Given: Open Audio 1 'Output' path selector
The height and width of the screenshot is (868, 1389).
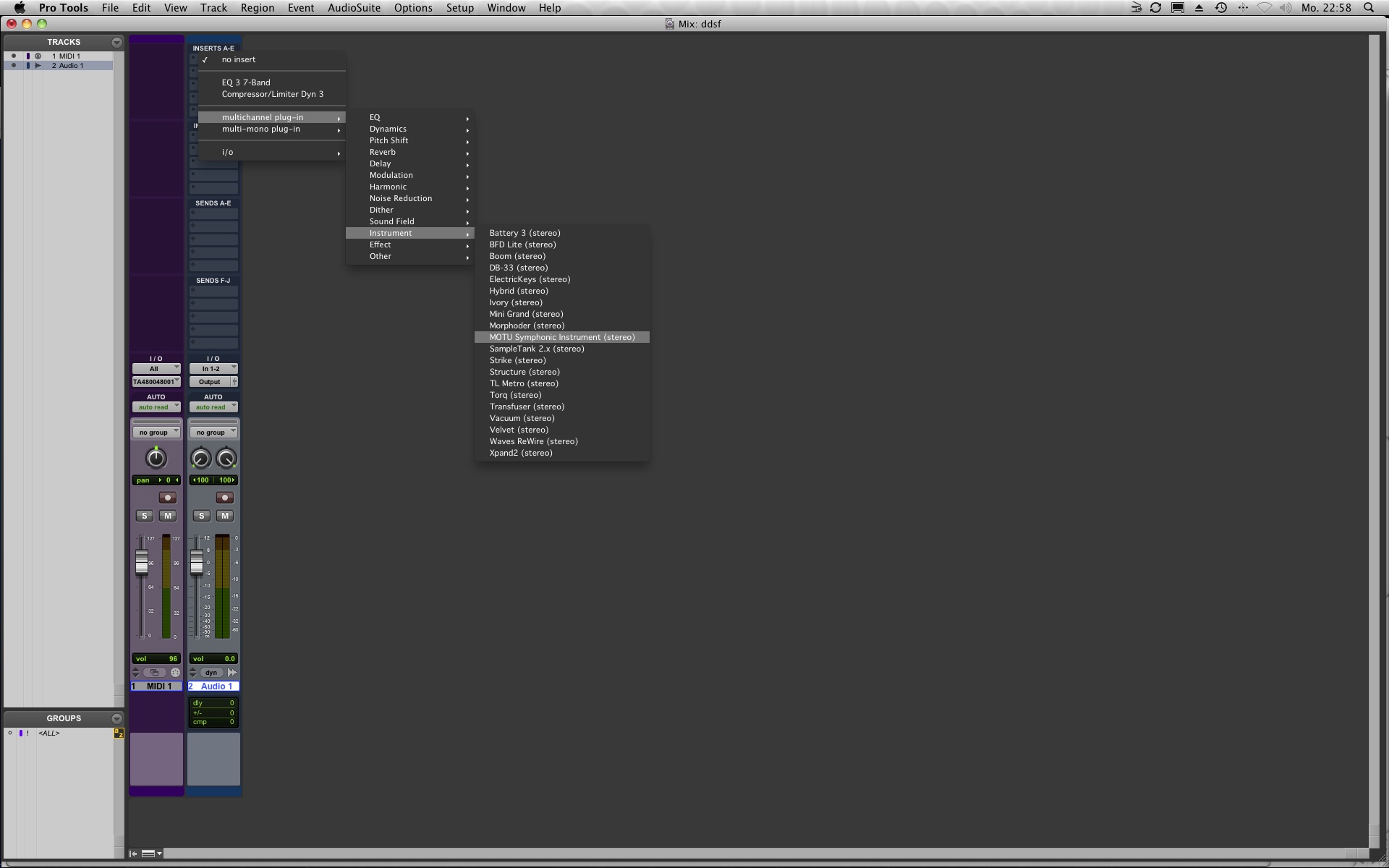Looking at the screenshot, I should coord(210,382).
